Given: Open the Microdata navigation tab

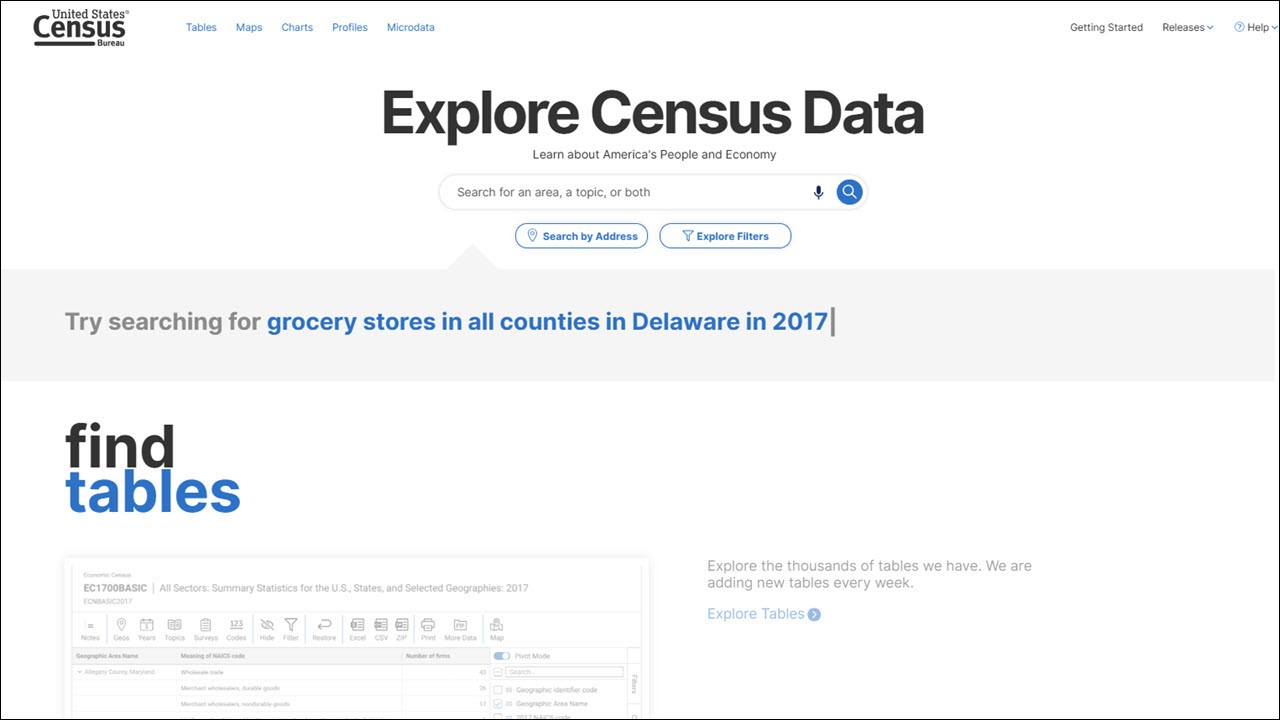Looking at the screenshot, I should point(411,28).
